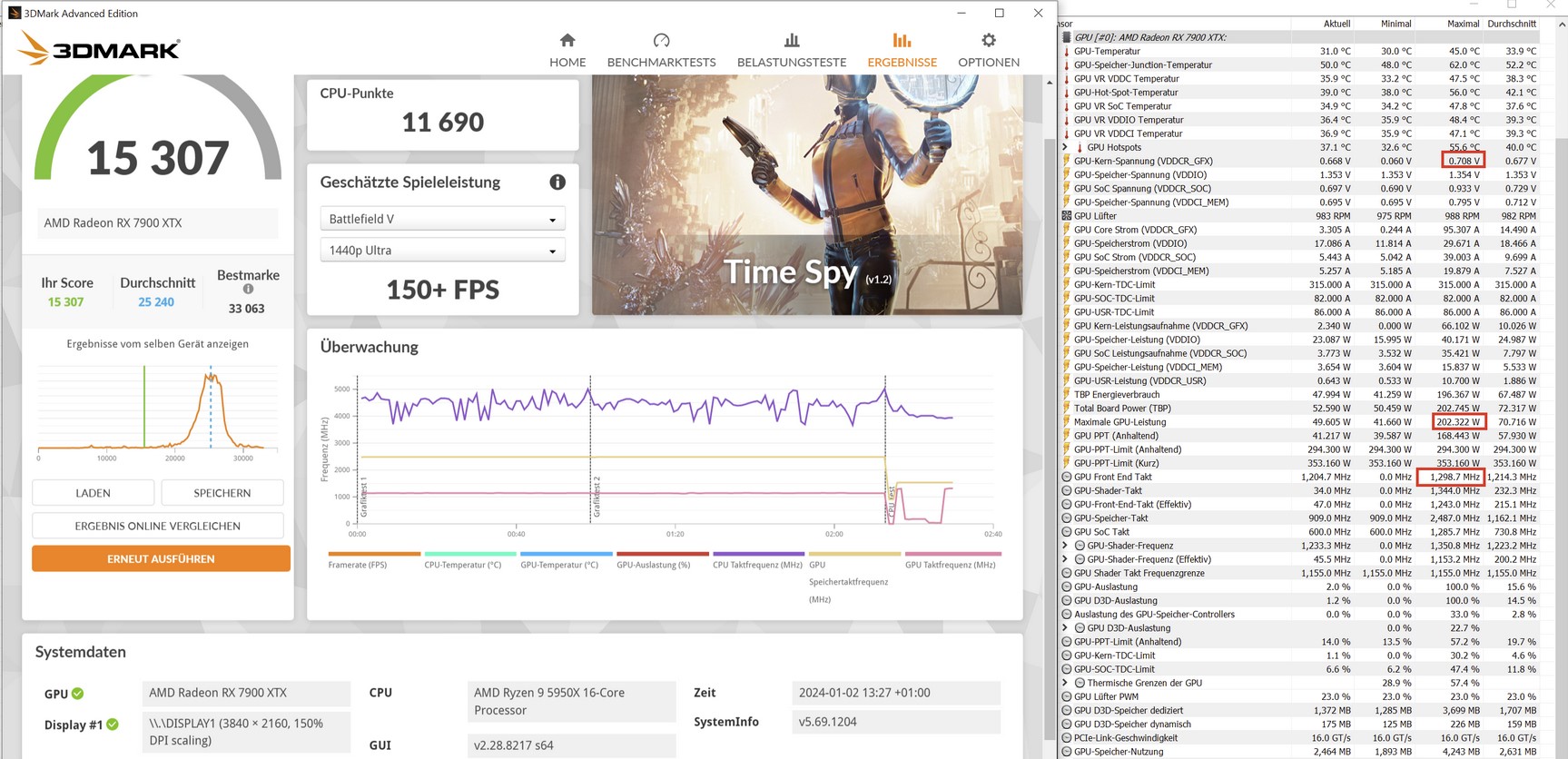
Task: Expand the GPU-Shader-Frequenz (Effektiv) group
Action: (x=1065, y=559)
